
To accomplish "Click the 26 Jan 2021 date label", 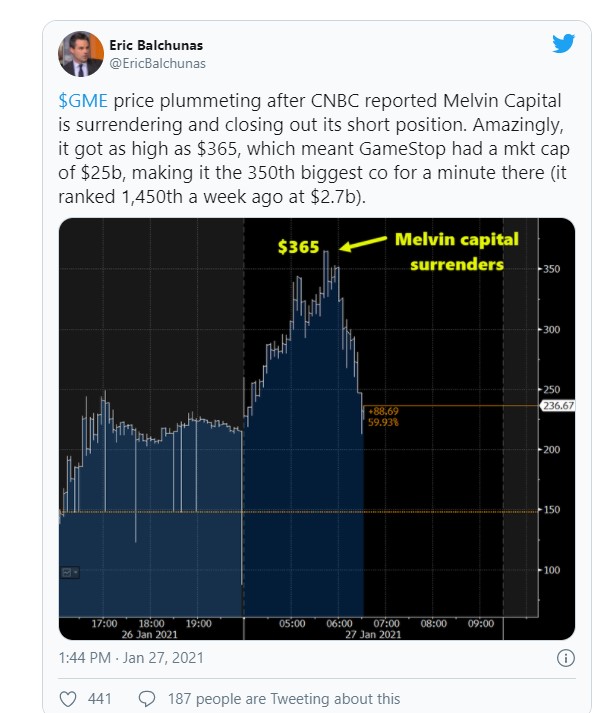I will (149, 634).
